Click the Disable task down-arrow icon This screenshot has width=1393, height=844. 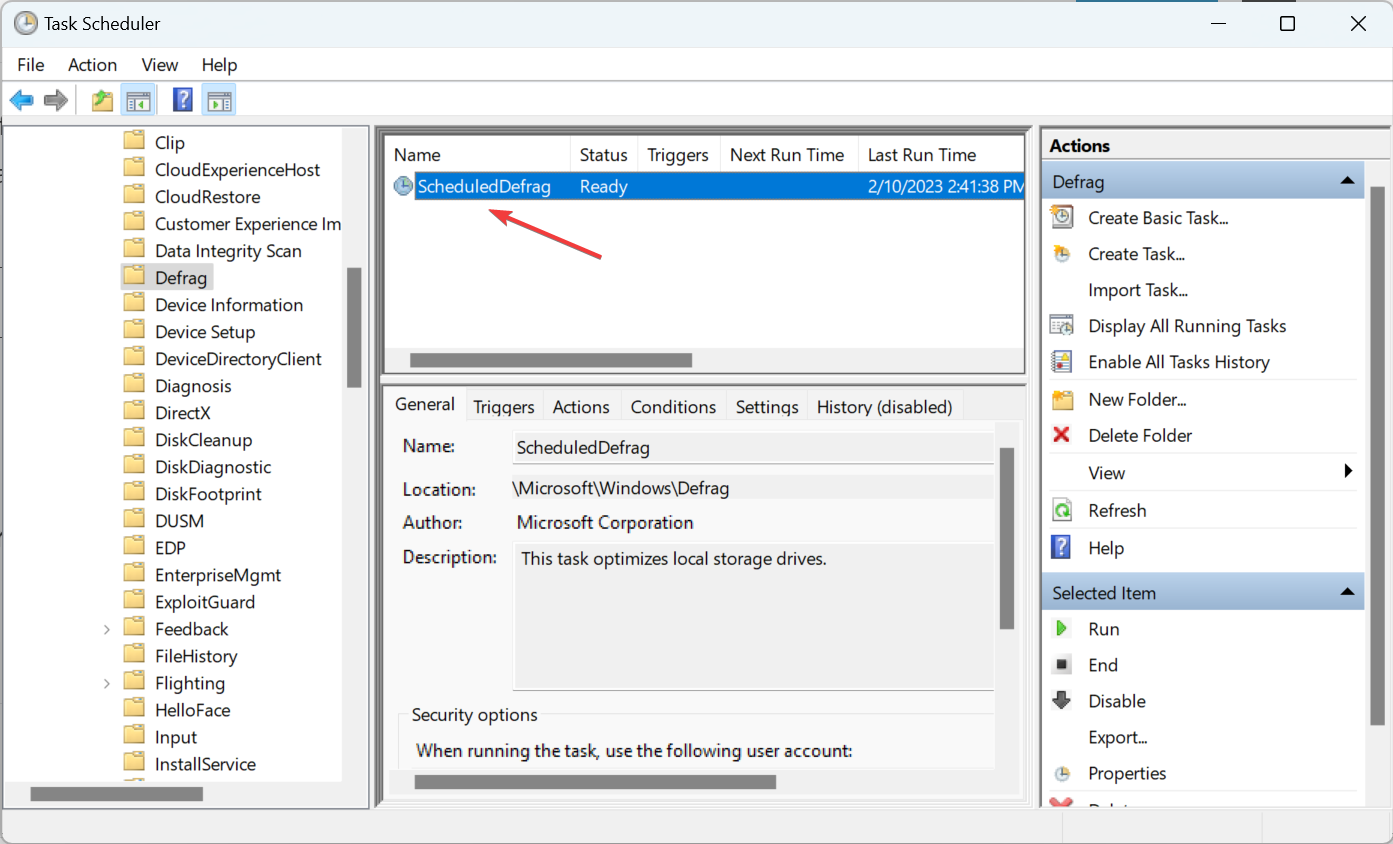click(x=1062, y=701)
